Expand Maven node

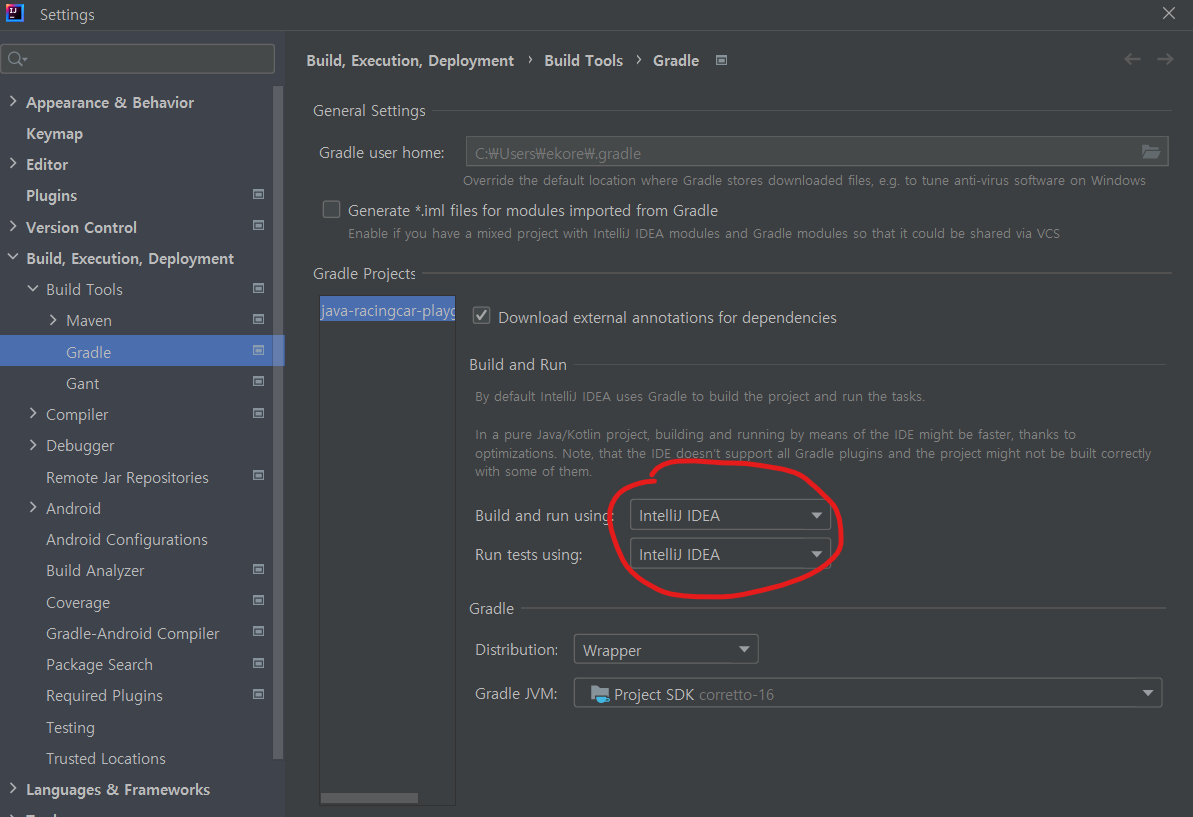[52, 320]
